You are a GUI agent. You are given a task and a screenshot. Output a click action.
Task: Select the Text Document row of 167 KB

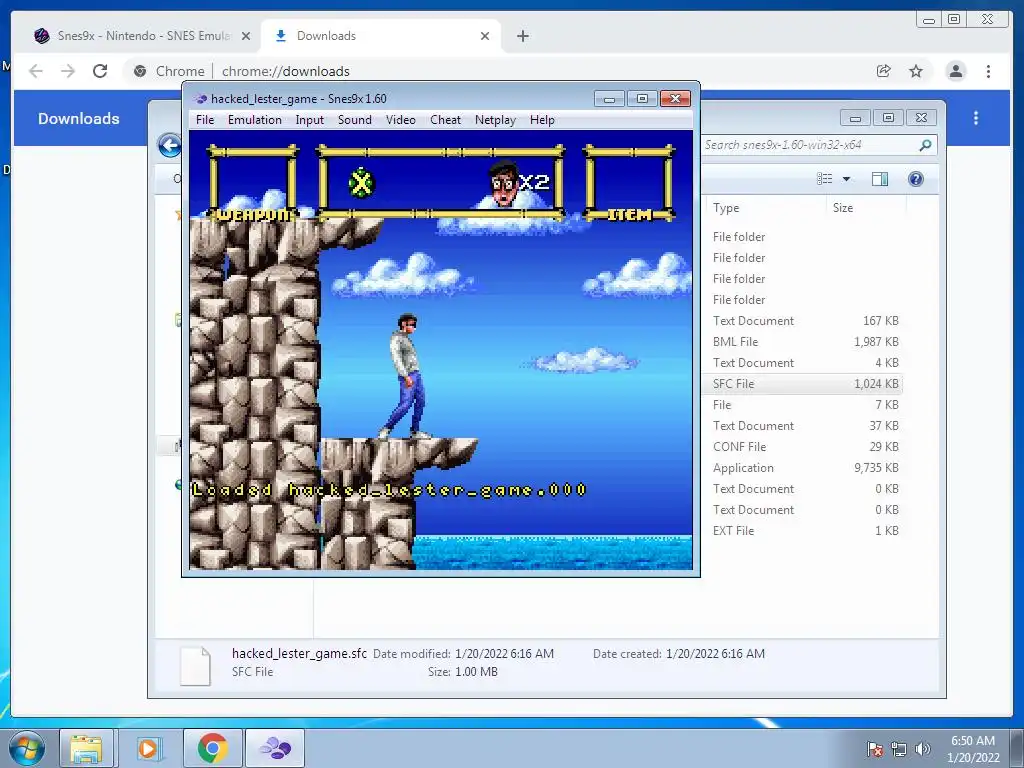coord(803,321)
